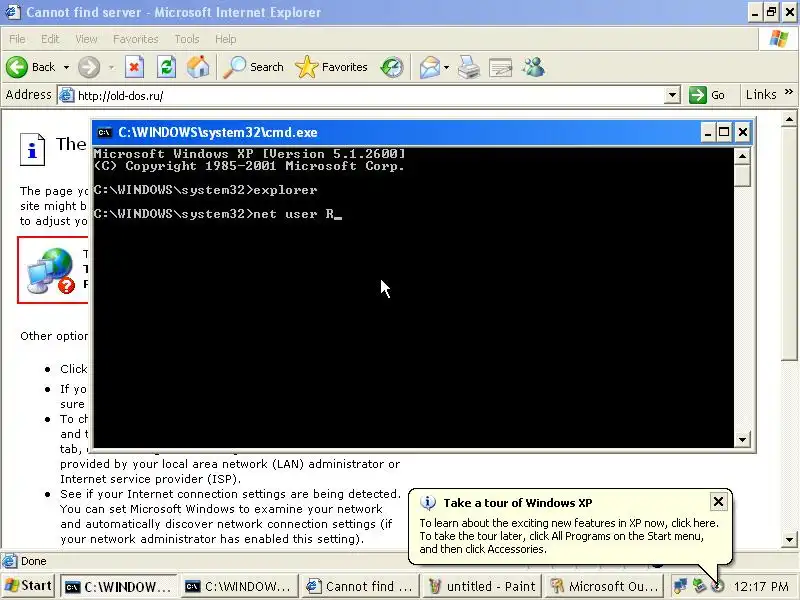
Task: Click the Print icon
Action: 468,67
